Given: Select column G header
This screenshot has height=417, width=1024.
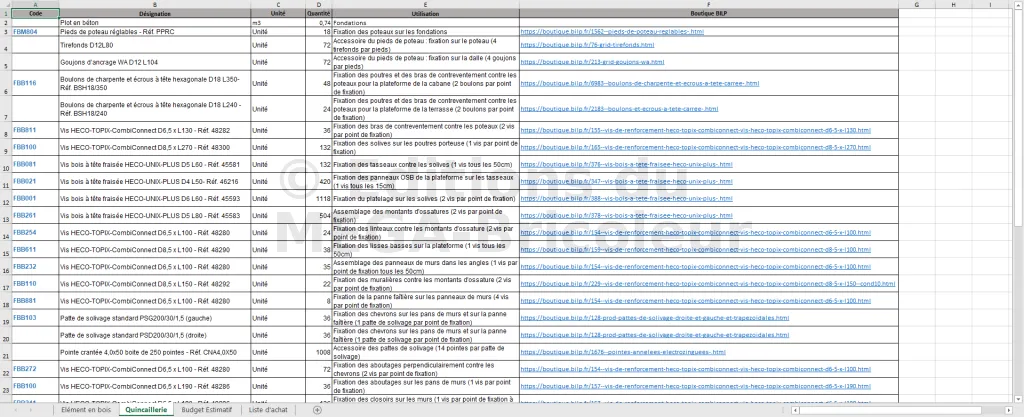Looking at the screenshot, I should (x=917, y=5).
